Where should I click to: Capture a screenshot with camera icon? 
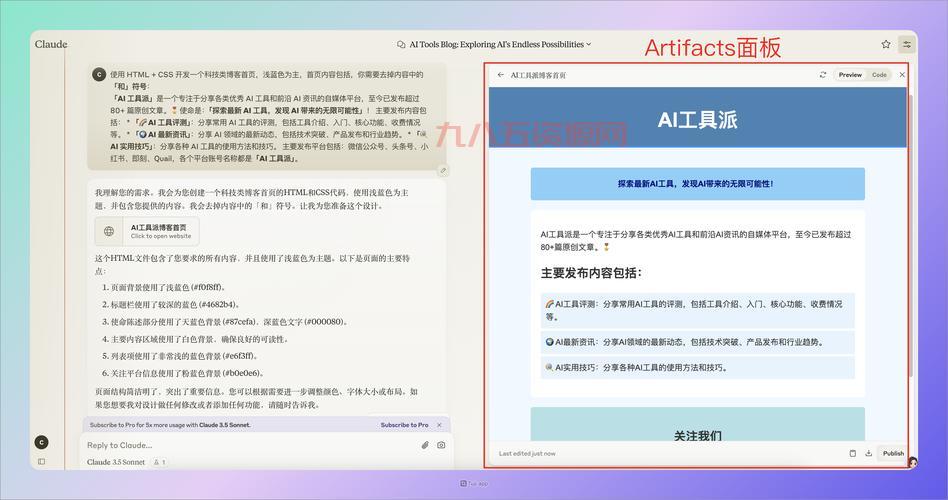pyautogui.click(x=441, y=445)
